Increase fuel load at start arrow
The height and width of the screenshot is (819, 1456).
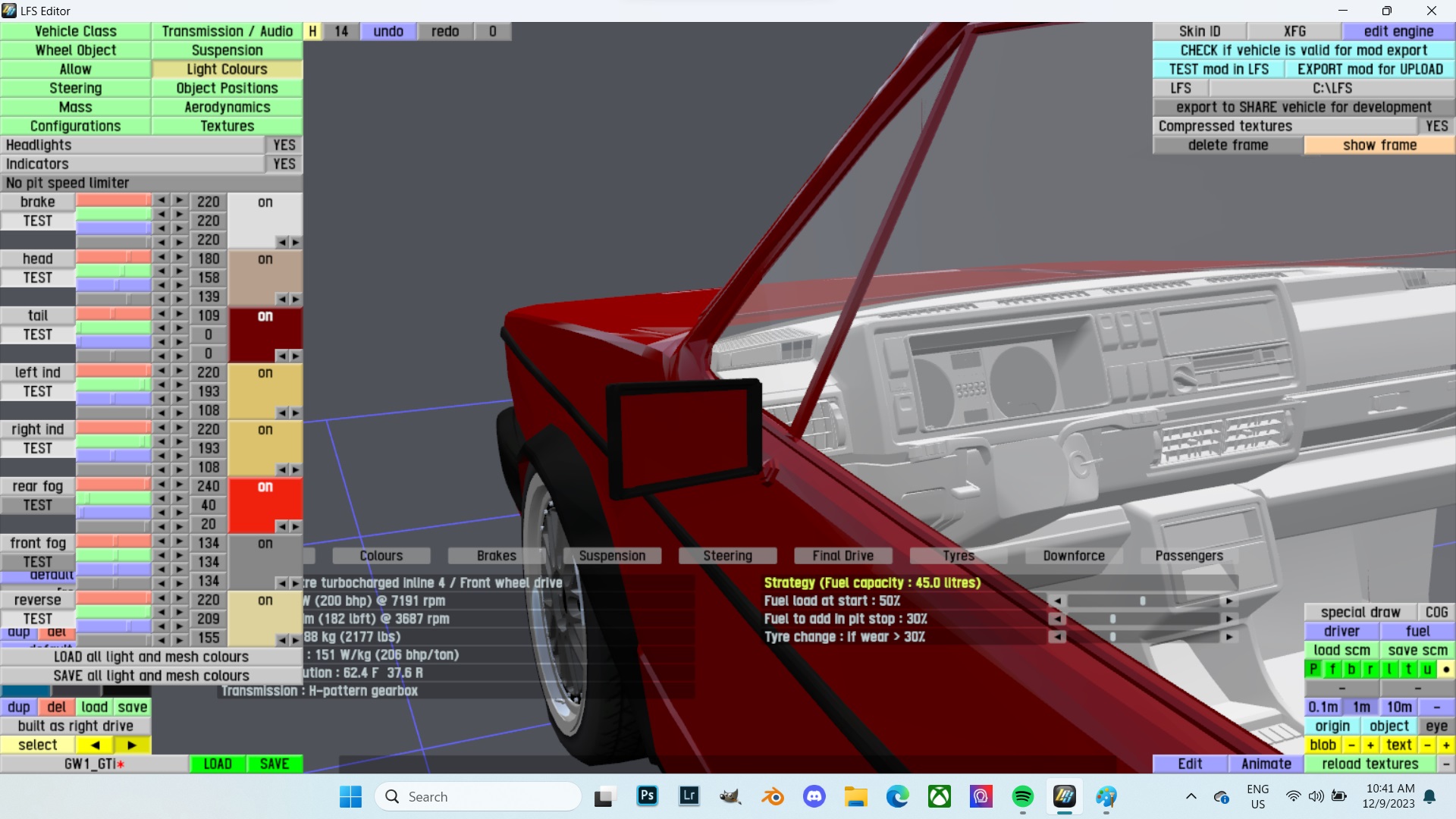[x=1228, y=601]
